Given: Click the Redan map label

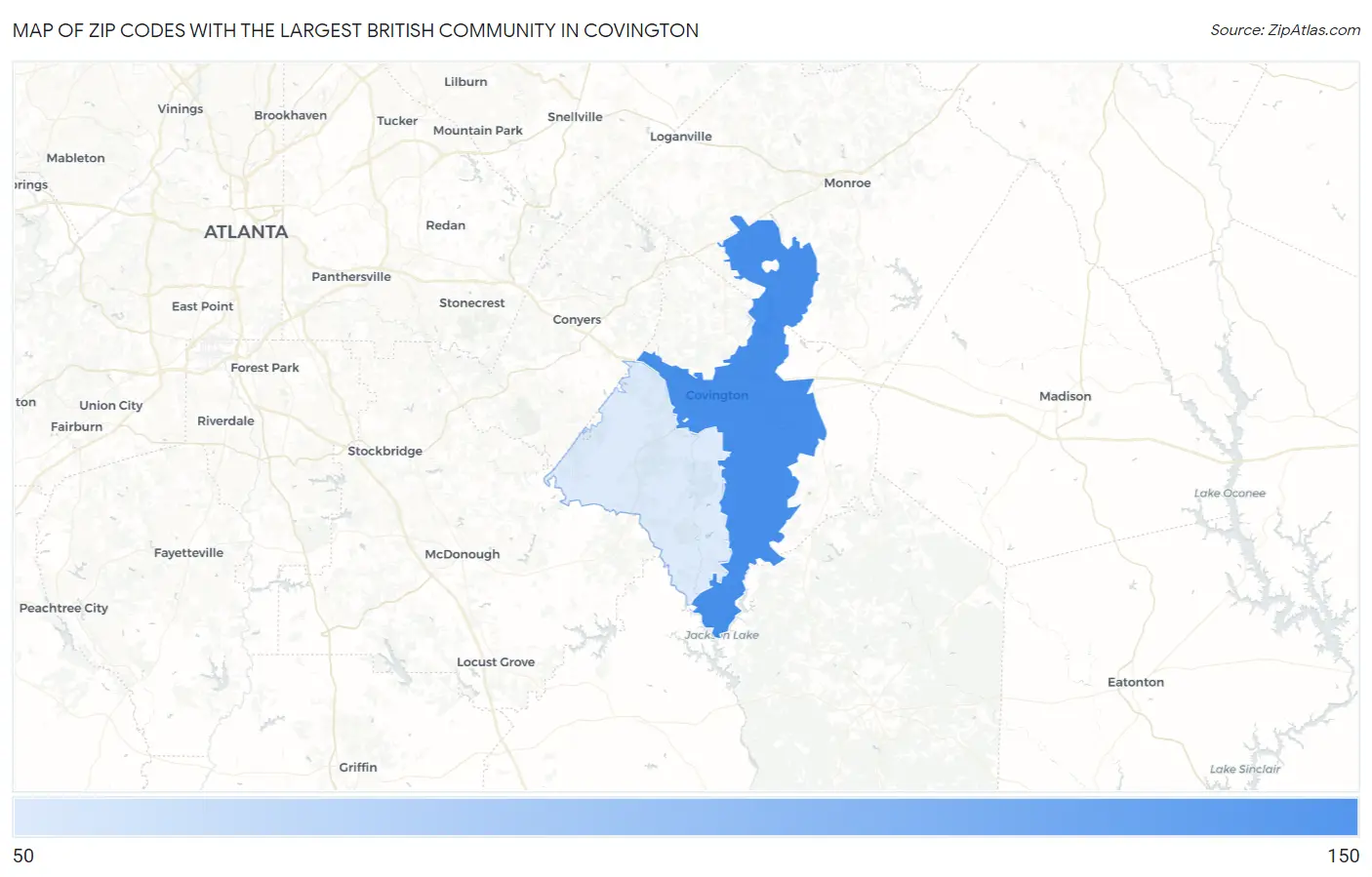Looking at the screenshot, I should click(x=445, y=225).
